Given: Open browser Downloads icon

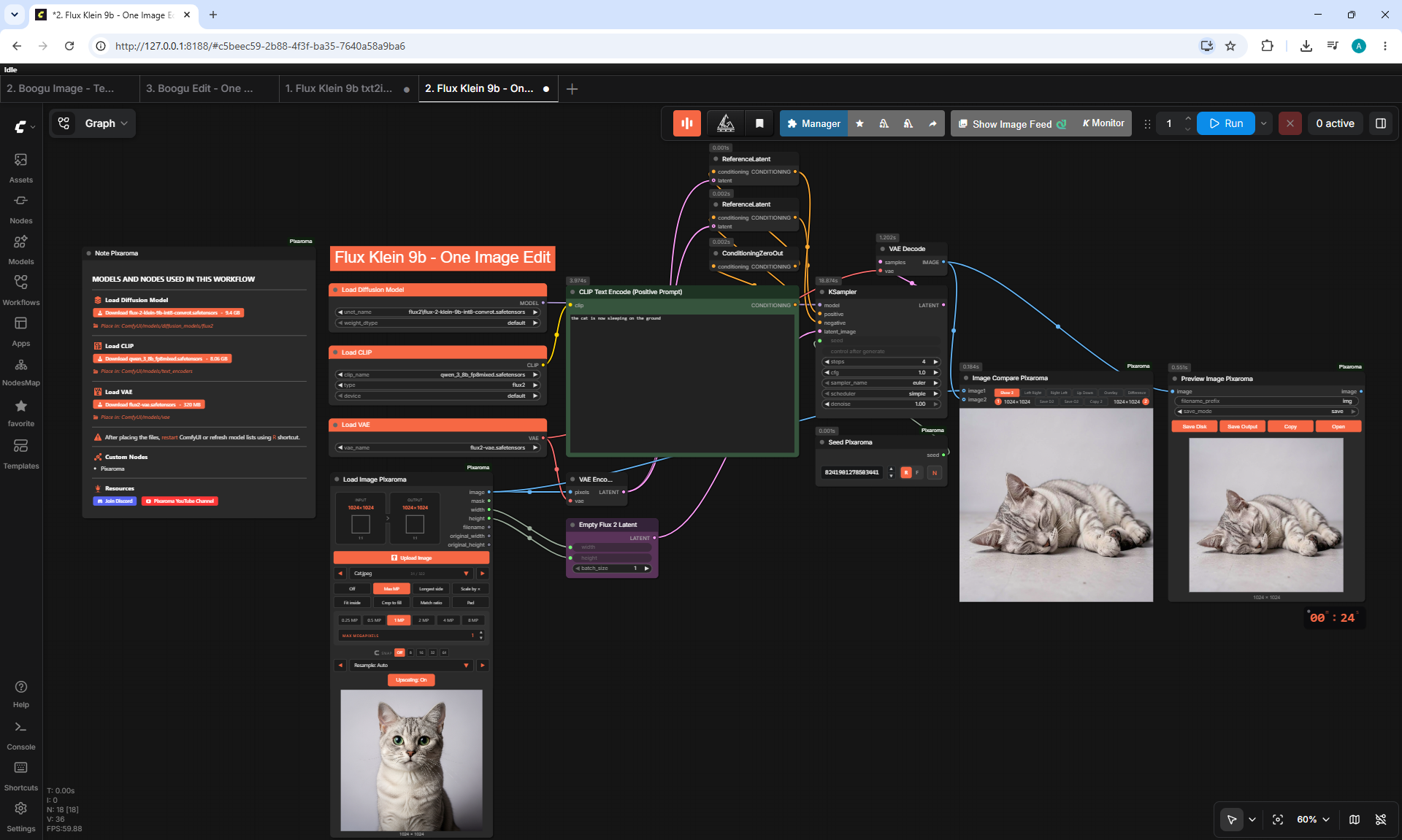Looking at the screenshot, I should click(x=1306, y=46).
